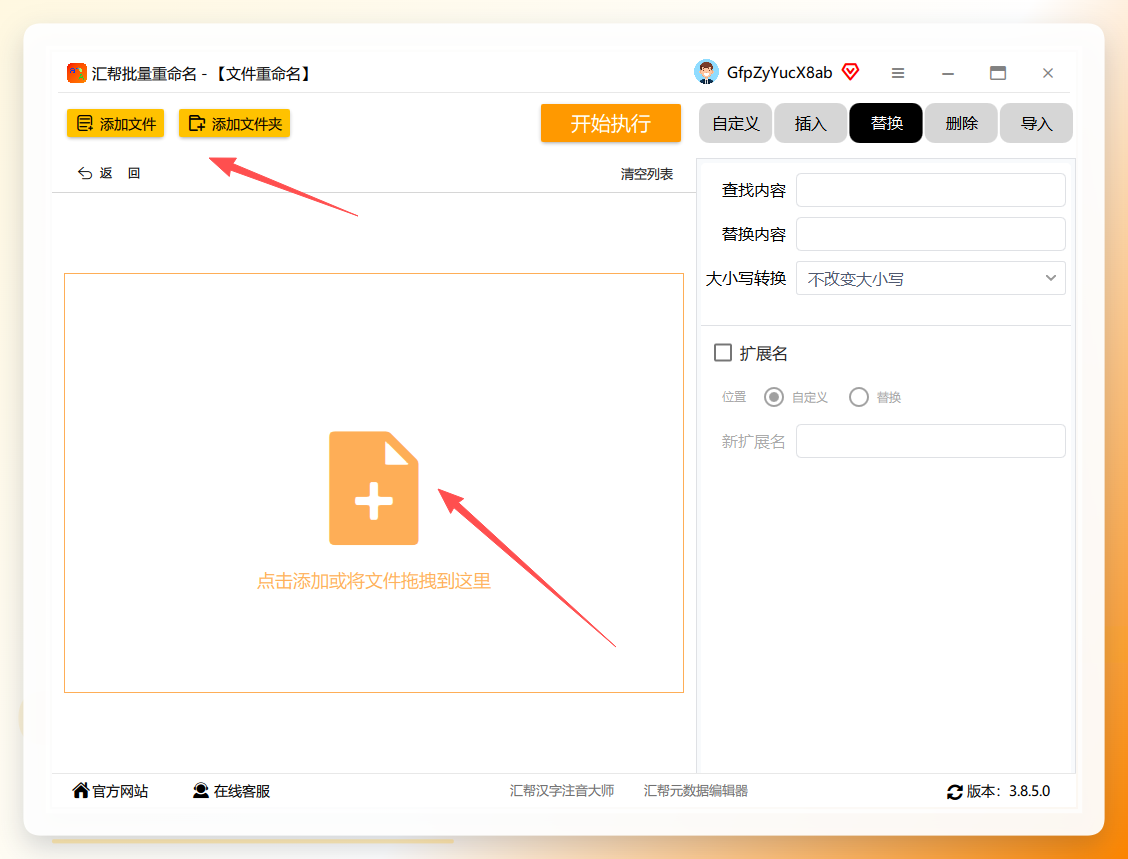Maximize the rename window
This screenshot has width=1128, height=859.
pos(998,73)
